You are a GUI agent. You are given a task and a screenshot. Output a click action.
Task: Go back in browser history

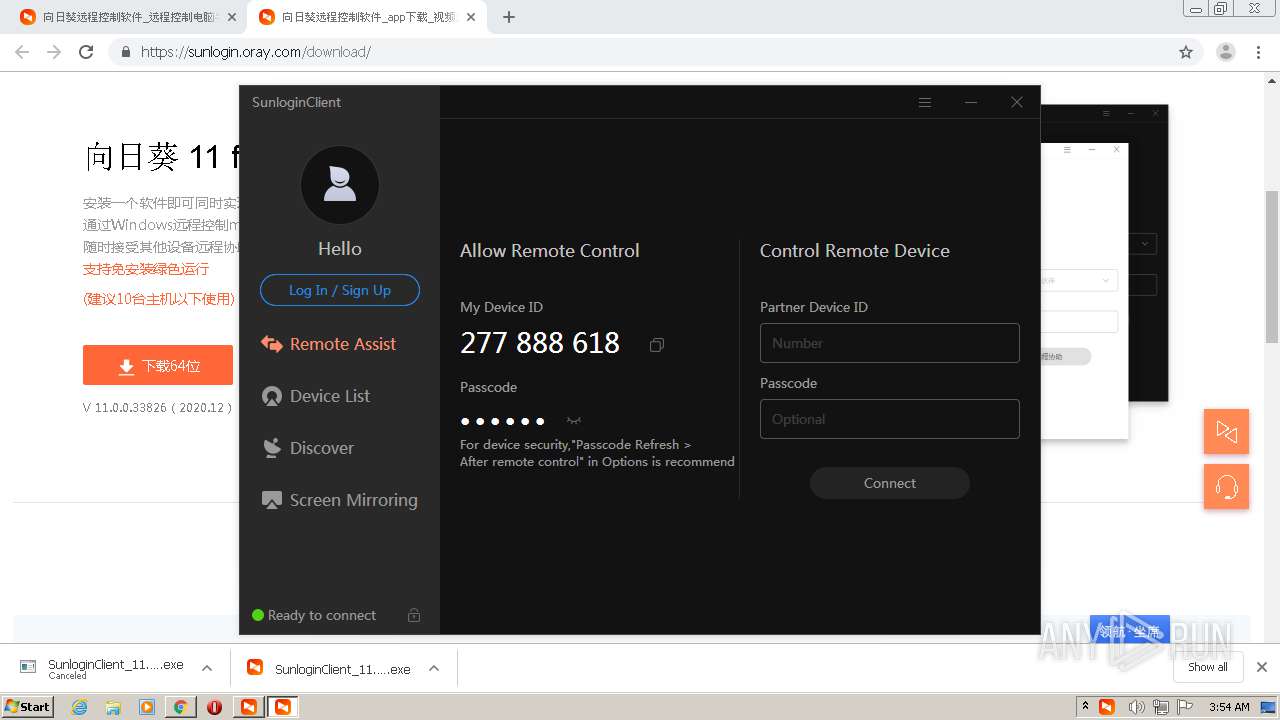22,52
